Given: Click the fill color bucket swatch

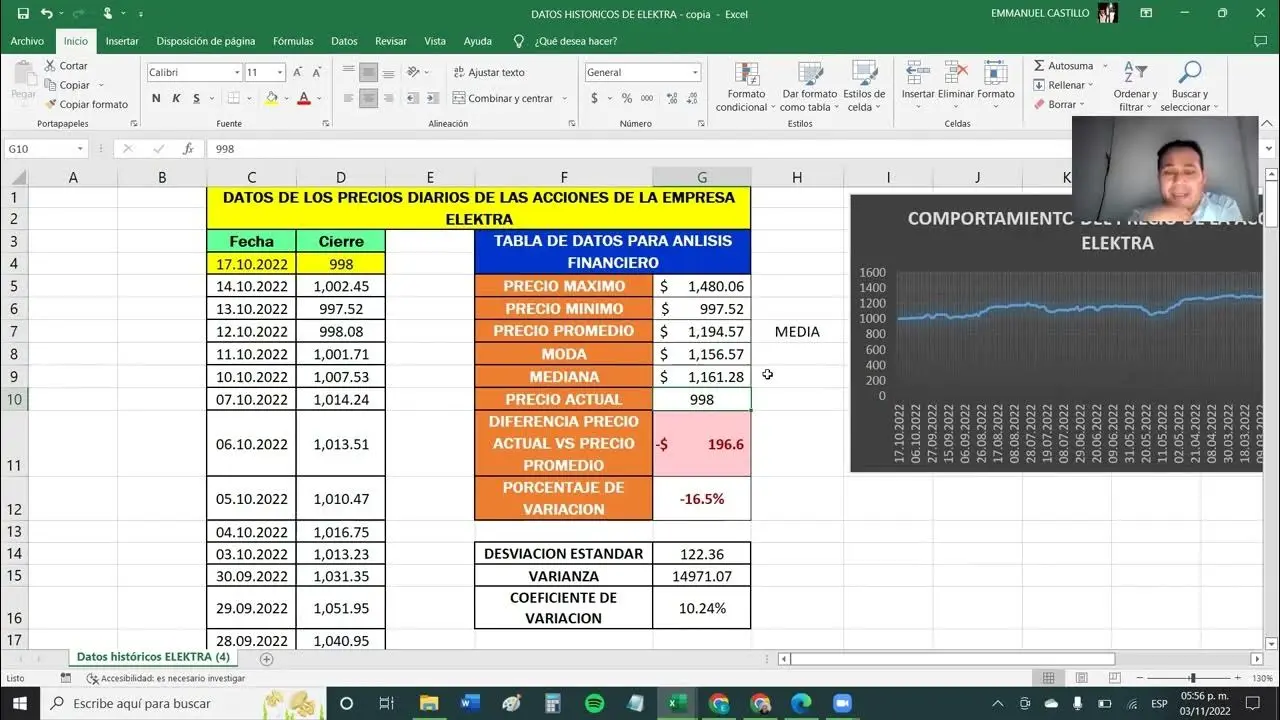Looking at the screenshot, I should [271, 98].
